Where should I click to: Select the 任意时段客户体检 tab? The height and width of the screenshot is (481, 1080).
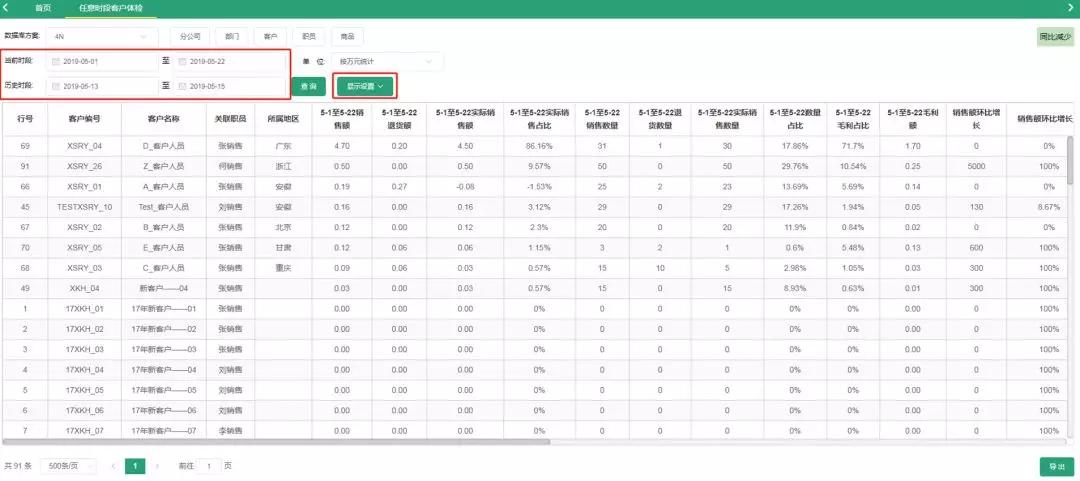(x=118, y=7)
